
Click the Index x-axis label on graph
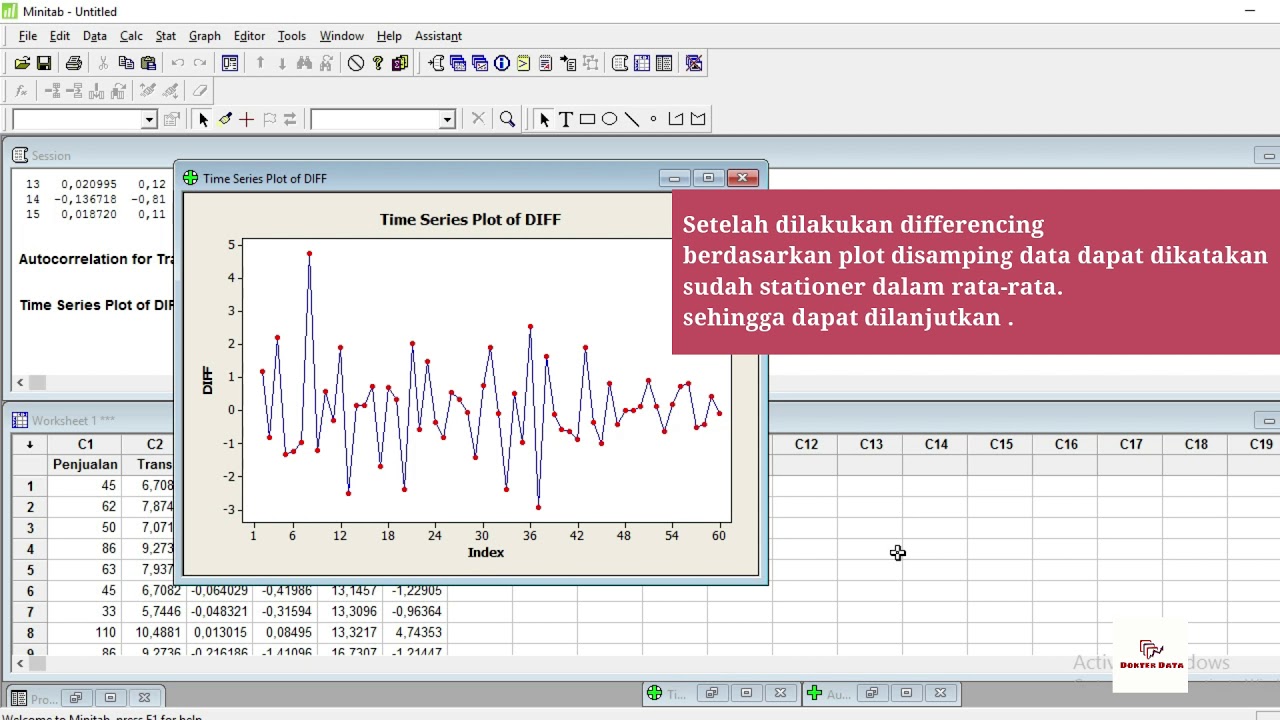[486, 552]
